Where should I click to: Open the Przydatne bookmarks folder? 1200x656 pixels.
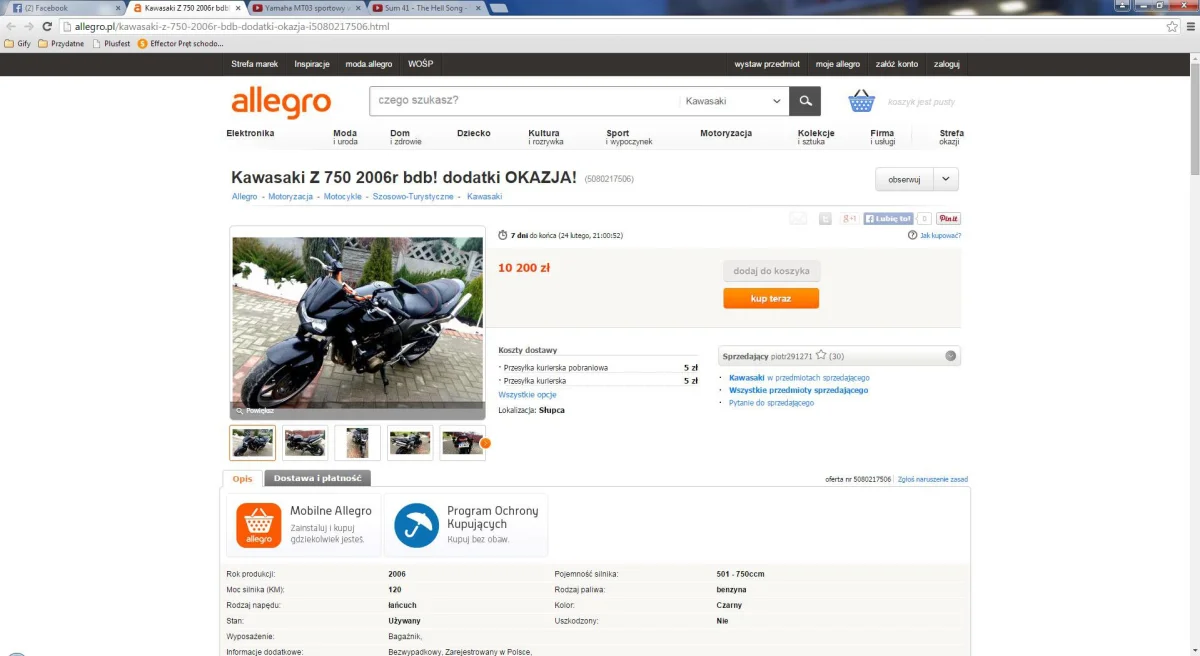click(61, 44)
